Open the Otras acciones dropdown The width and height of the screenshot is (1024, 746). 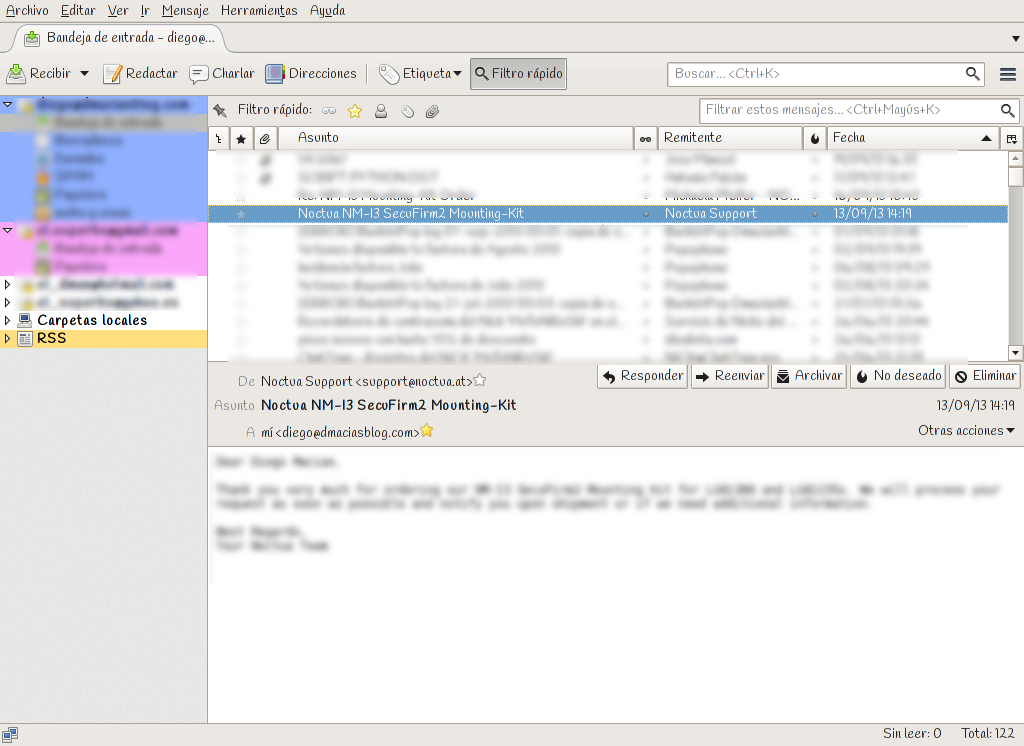[x=966, y=430]
